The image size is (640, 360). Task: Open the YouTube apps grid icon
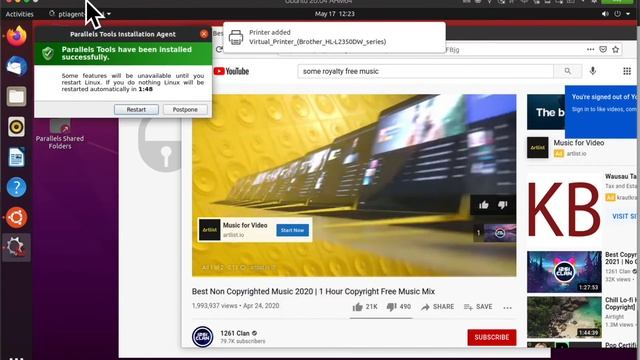(627, 71)
